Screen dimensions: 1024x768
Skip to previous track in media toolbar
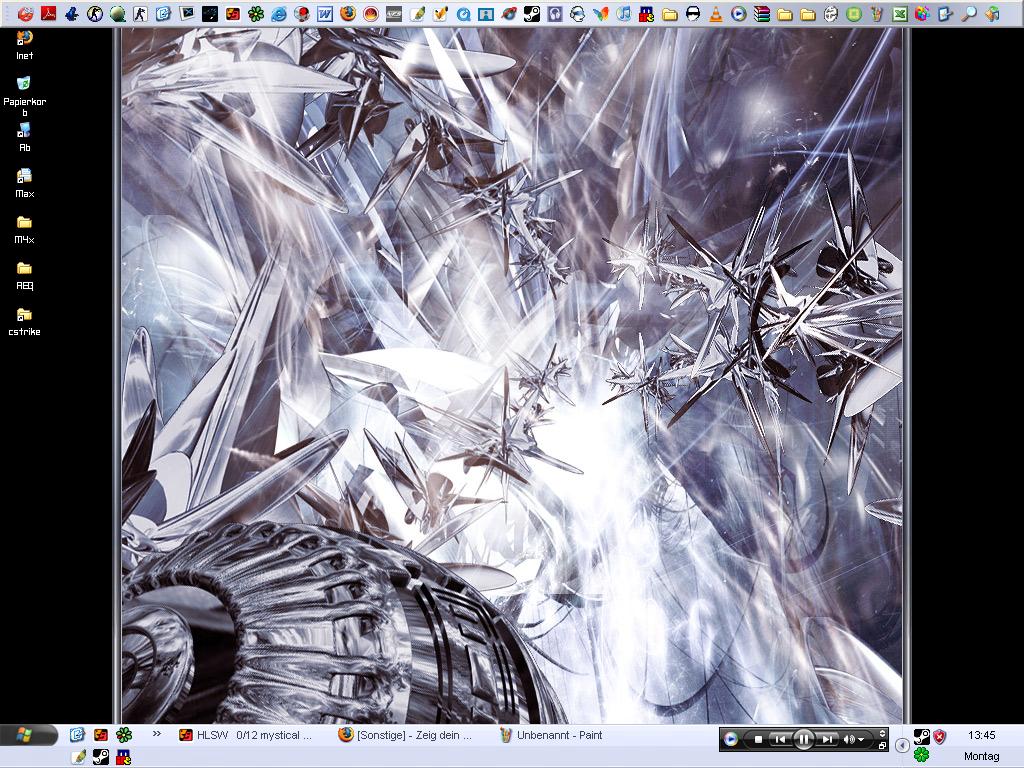[x=779, y=739]
